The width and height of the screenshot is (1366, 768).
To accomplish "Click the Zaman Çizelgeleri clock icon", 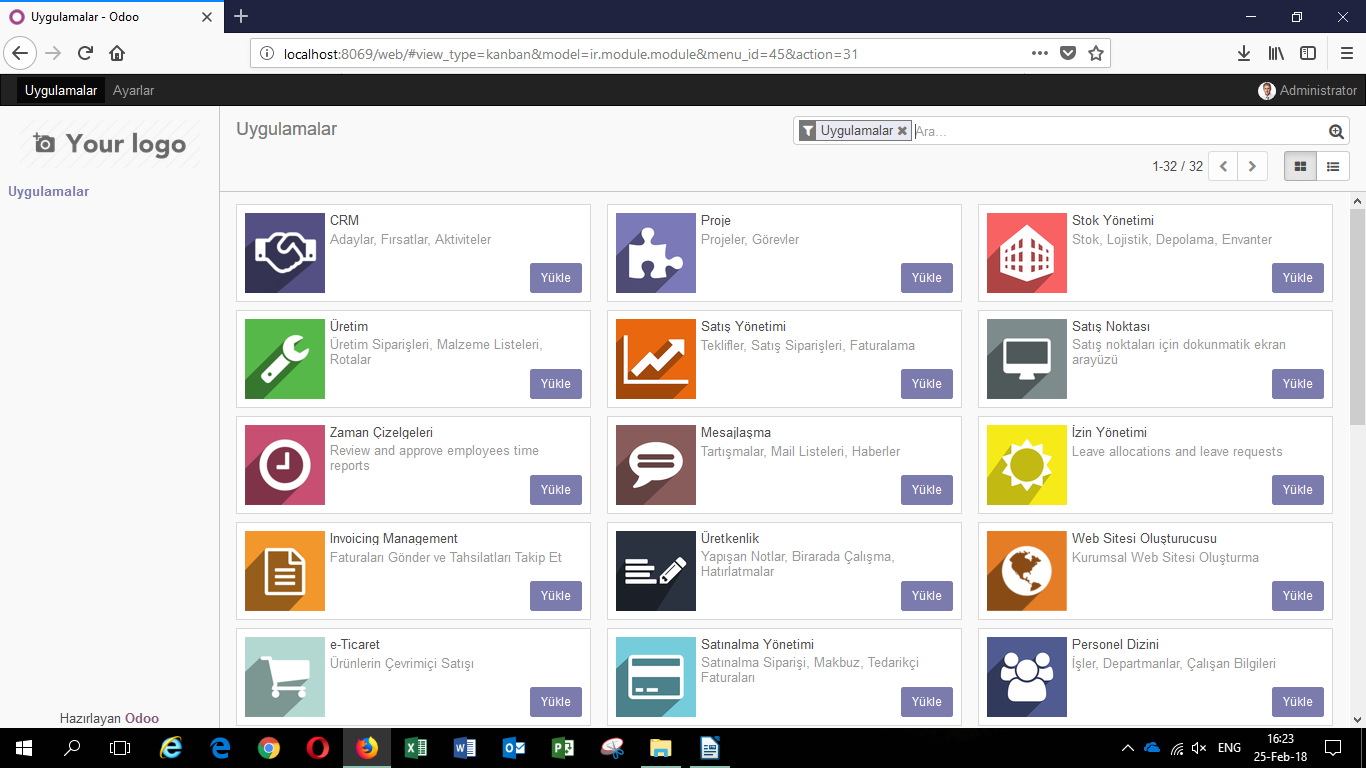I will [x=285, y=465].
